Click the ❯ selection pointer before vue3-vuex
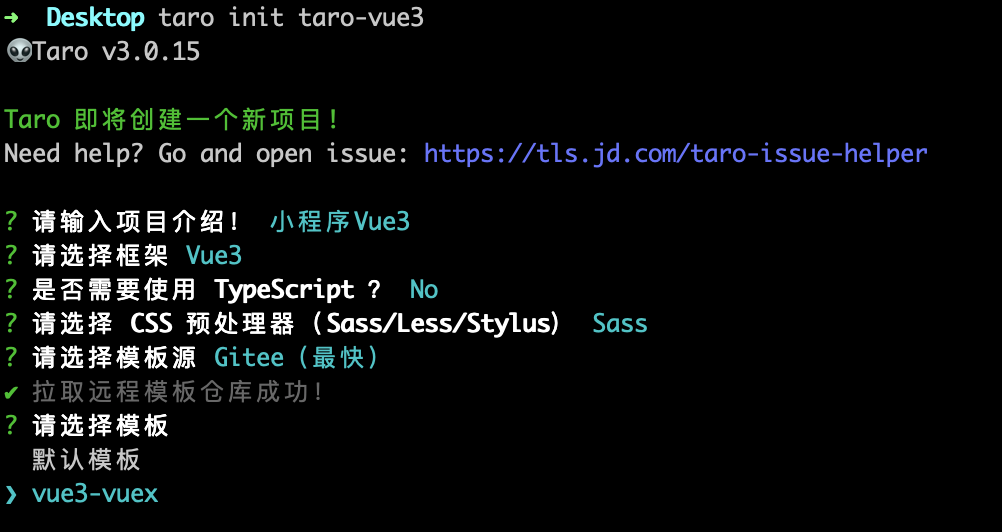Image resolution: width=1002 pixels, height=532 pixels. tap(11, 494)
